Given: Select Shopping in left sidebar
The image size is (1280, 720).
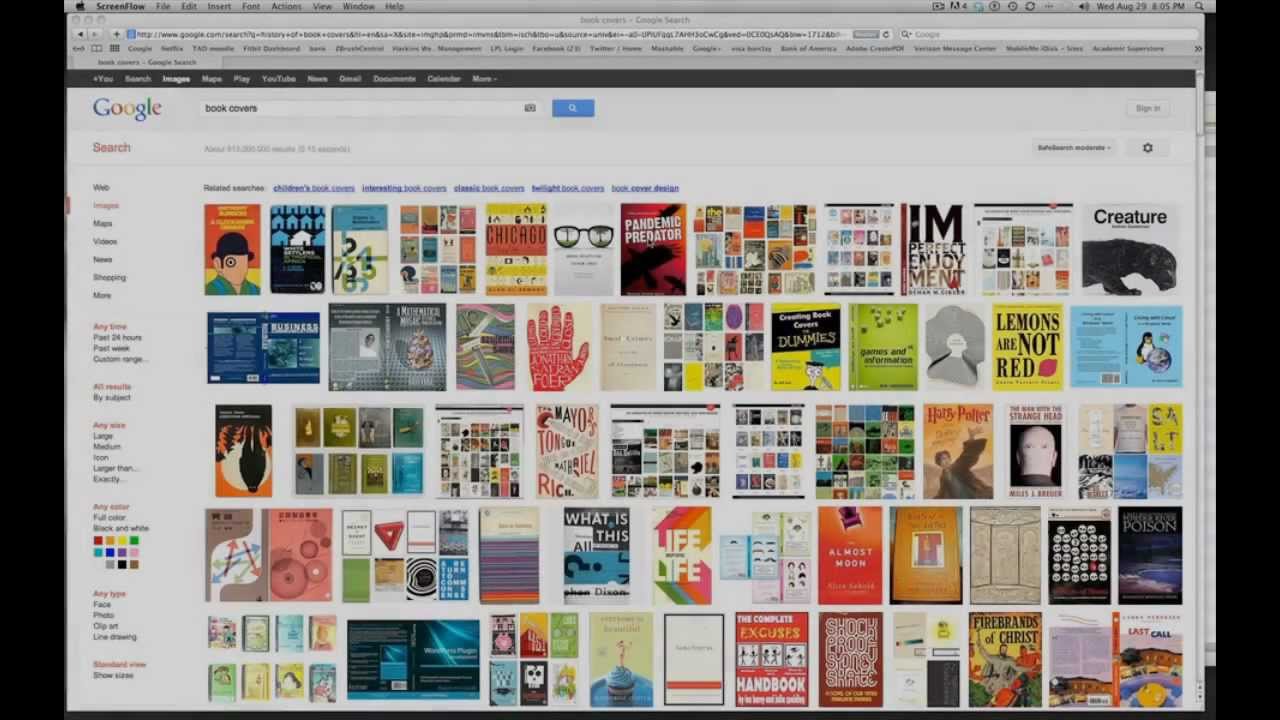Looking at the screenshot, I should 110,278.
